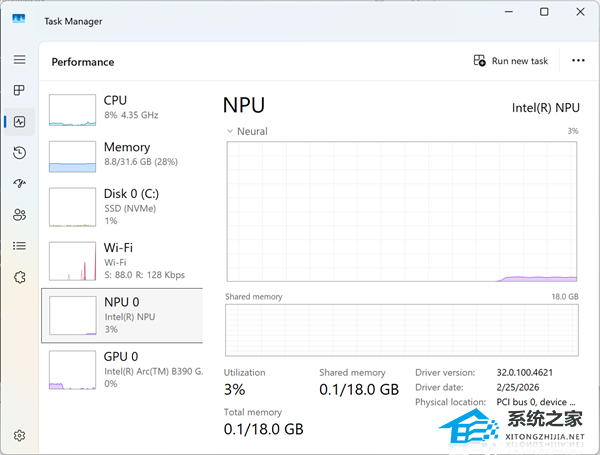Click the Shared memory graph area
Screen dimensions: 600x455
402,330
